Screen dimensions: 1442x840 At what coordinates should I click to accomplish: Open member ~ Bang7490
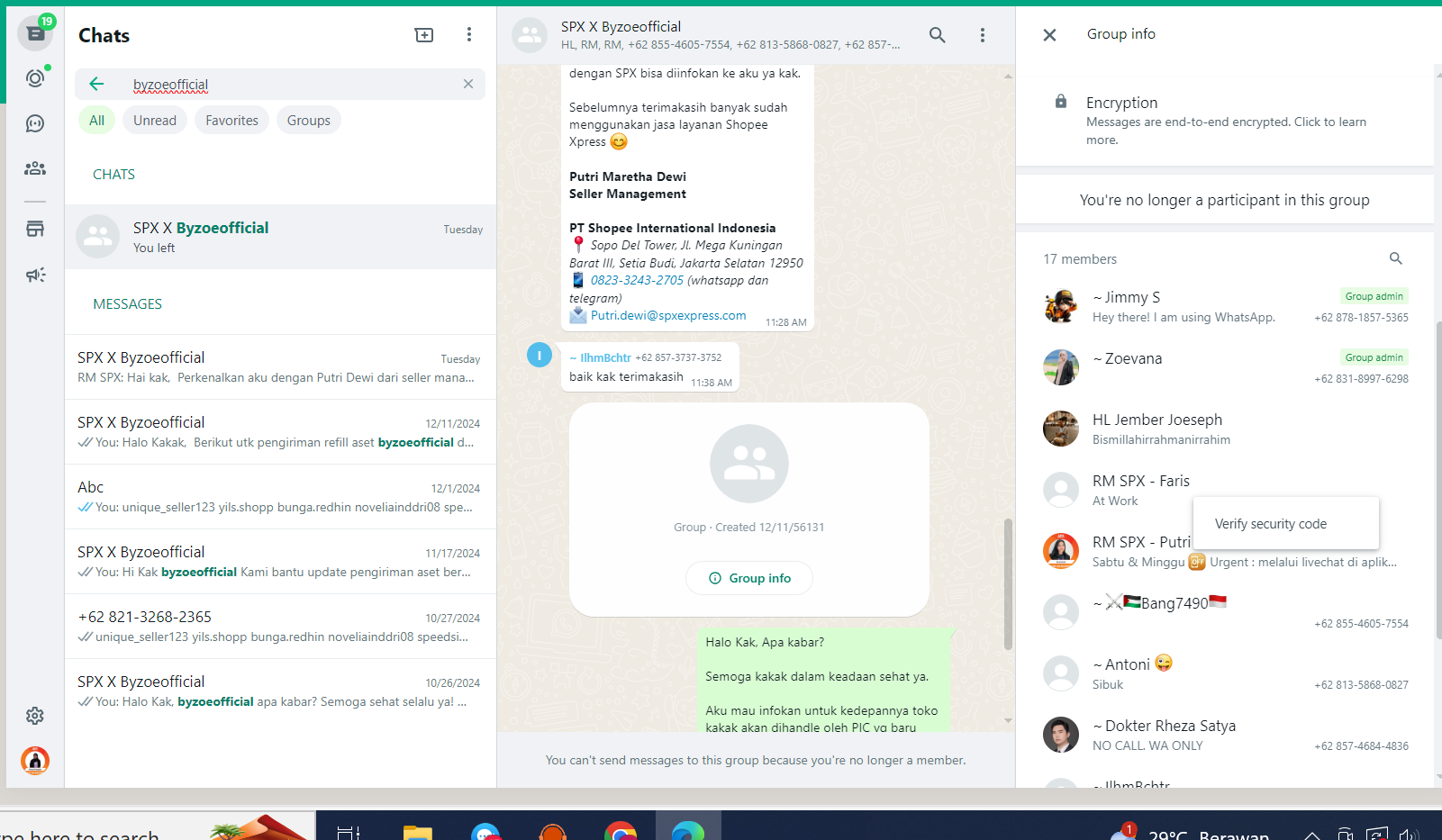(1225, 612)
